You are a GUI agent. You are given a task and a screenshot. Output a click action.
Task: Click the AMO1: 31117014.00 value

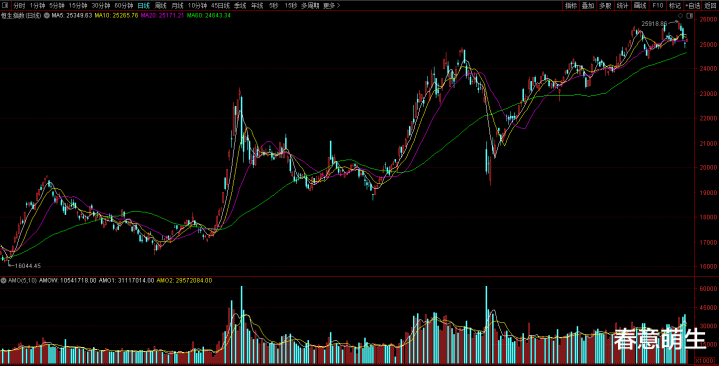[127, 280]
